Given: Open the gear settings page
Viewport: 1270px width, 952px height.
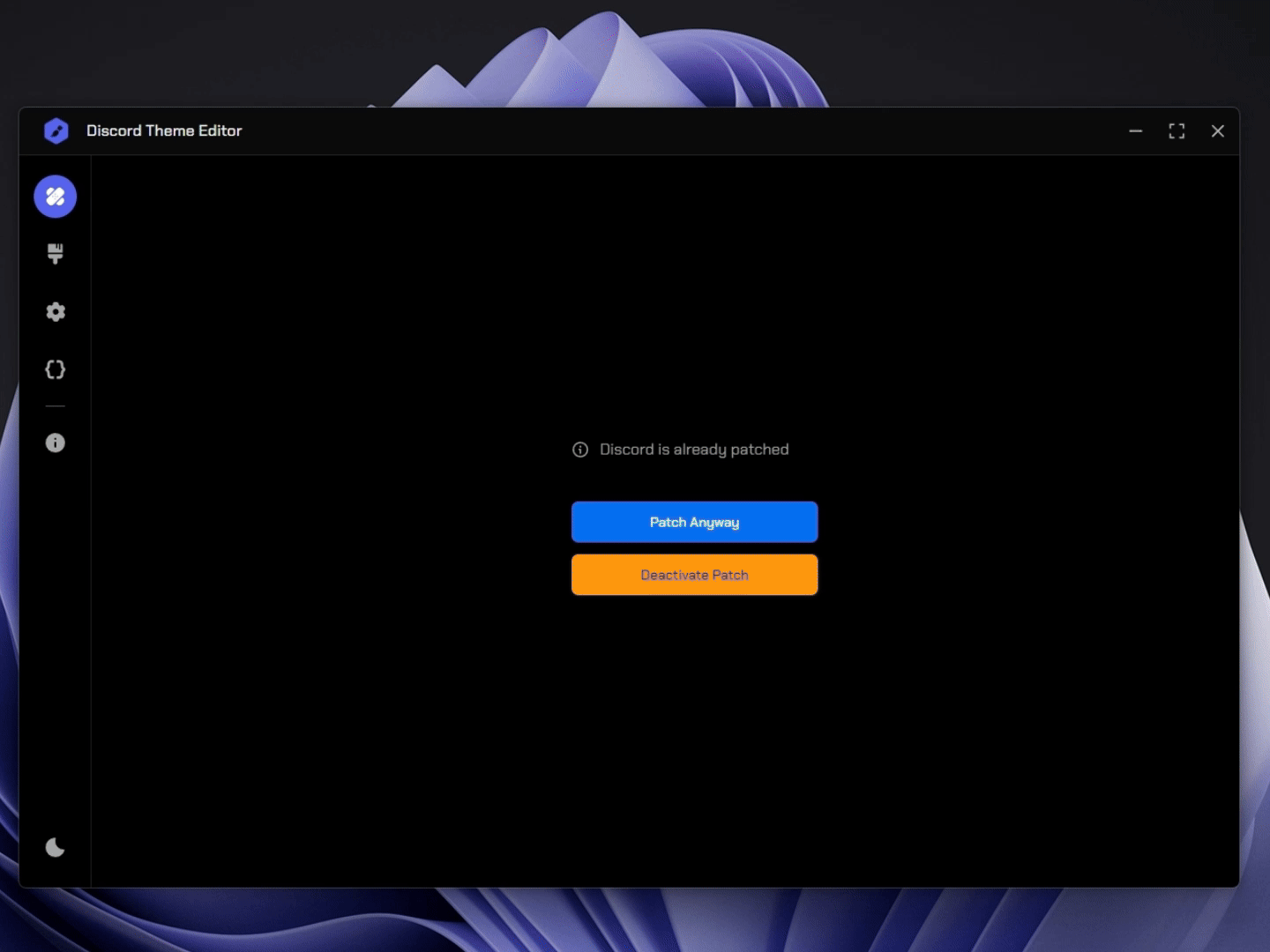Looking at the screenshot, I should [56, 312].
